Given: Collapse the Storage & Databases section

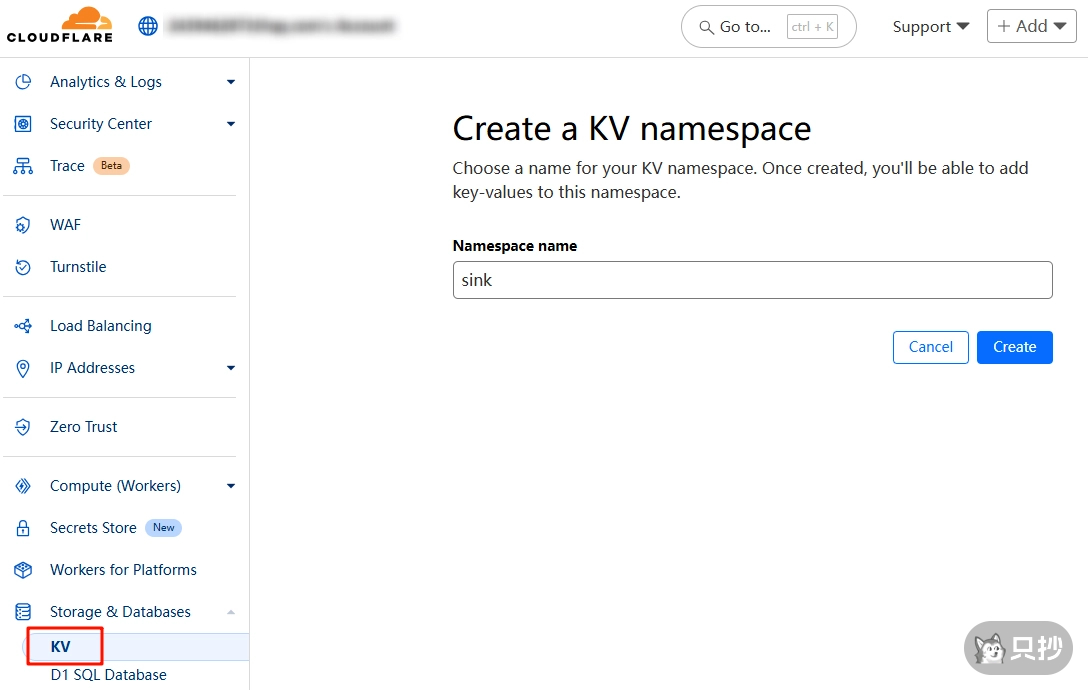Looking at the screenshot, I should [x=231, y=612].
